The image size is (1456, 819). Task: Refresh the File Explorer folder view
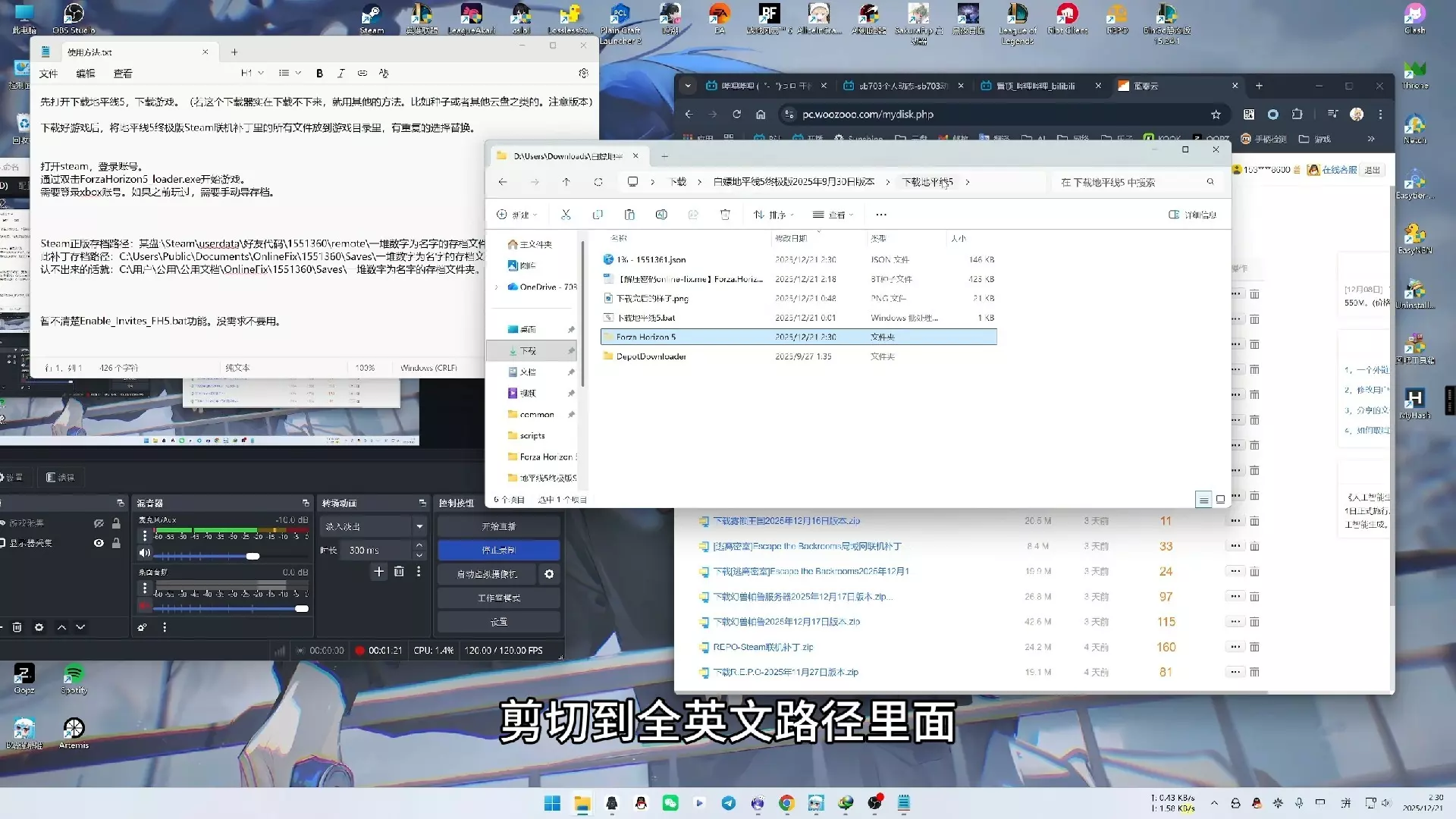click(598, 182)
